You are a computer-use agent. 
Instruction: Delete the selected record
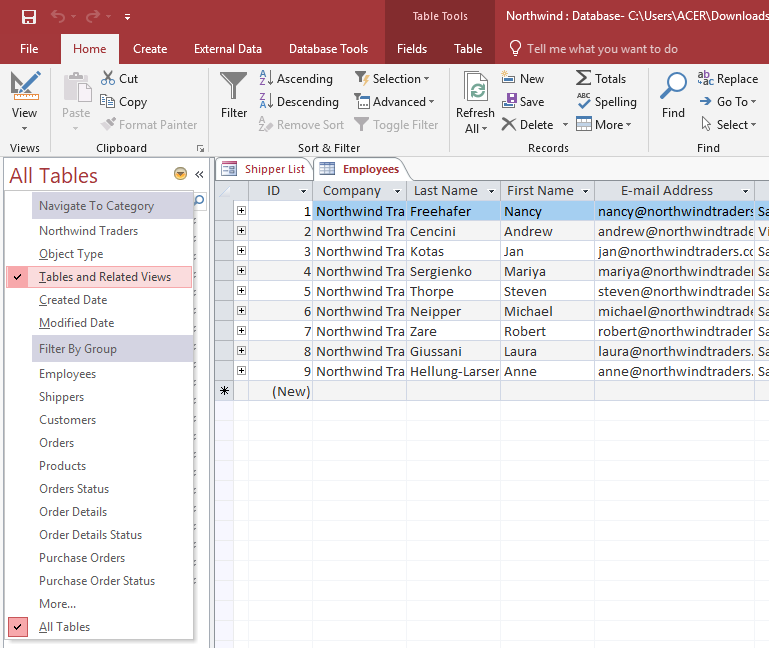(x=527, y=125)
